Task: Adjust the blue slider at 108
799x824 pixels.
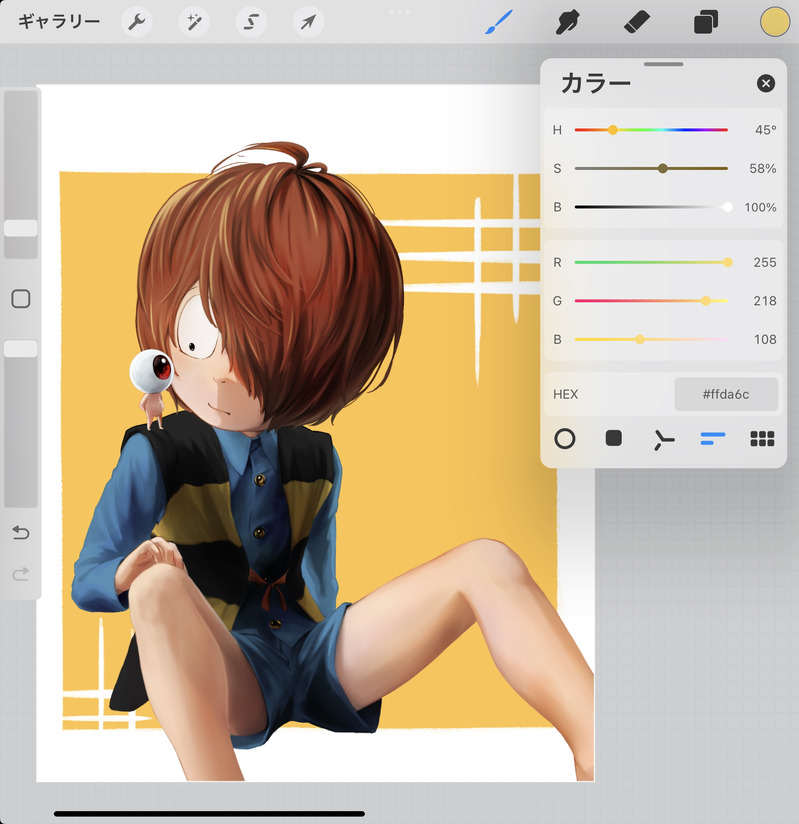Action: [x=651, y=339]
